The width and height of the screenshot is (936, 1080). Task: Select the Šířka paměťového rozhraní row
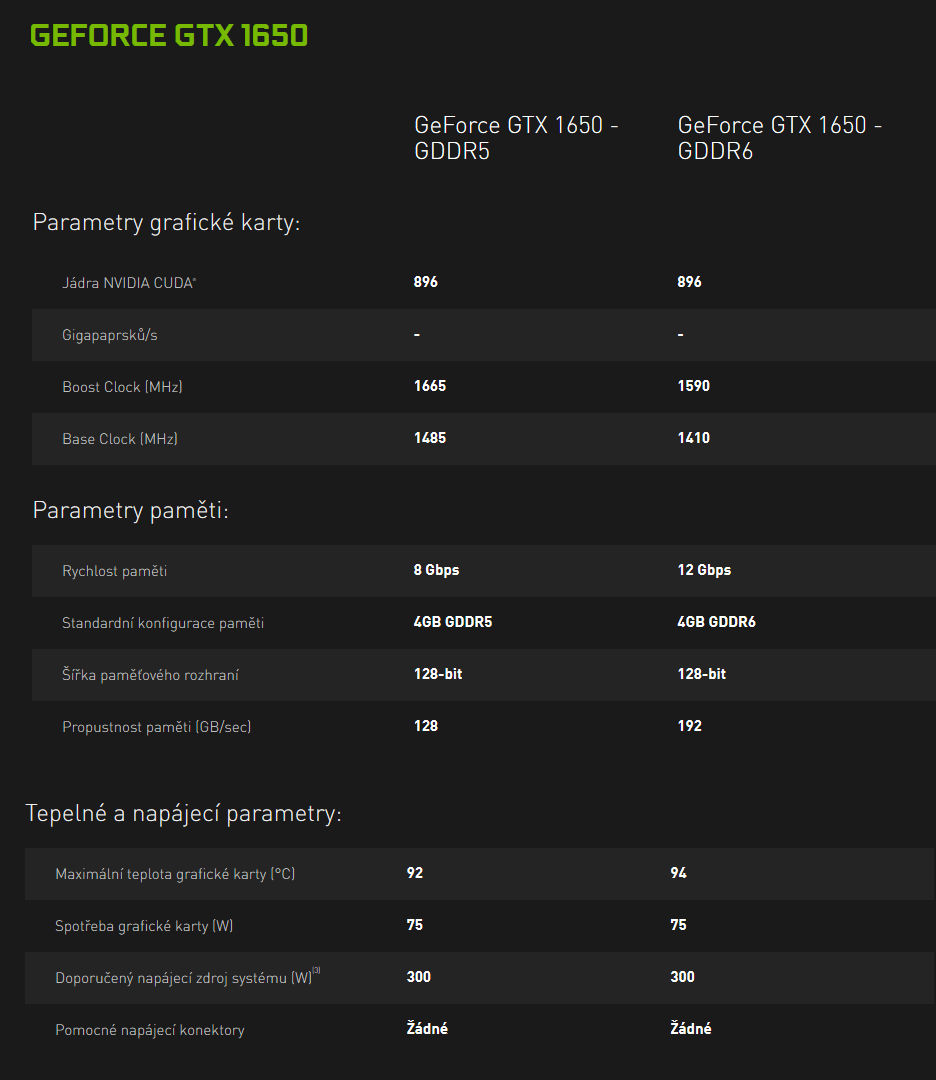[x=140, y=675]
